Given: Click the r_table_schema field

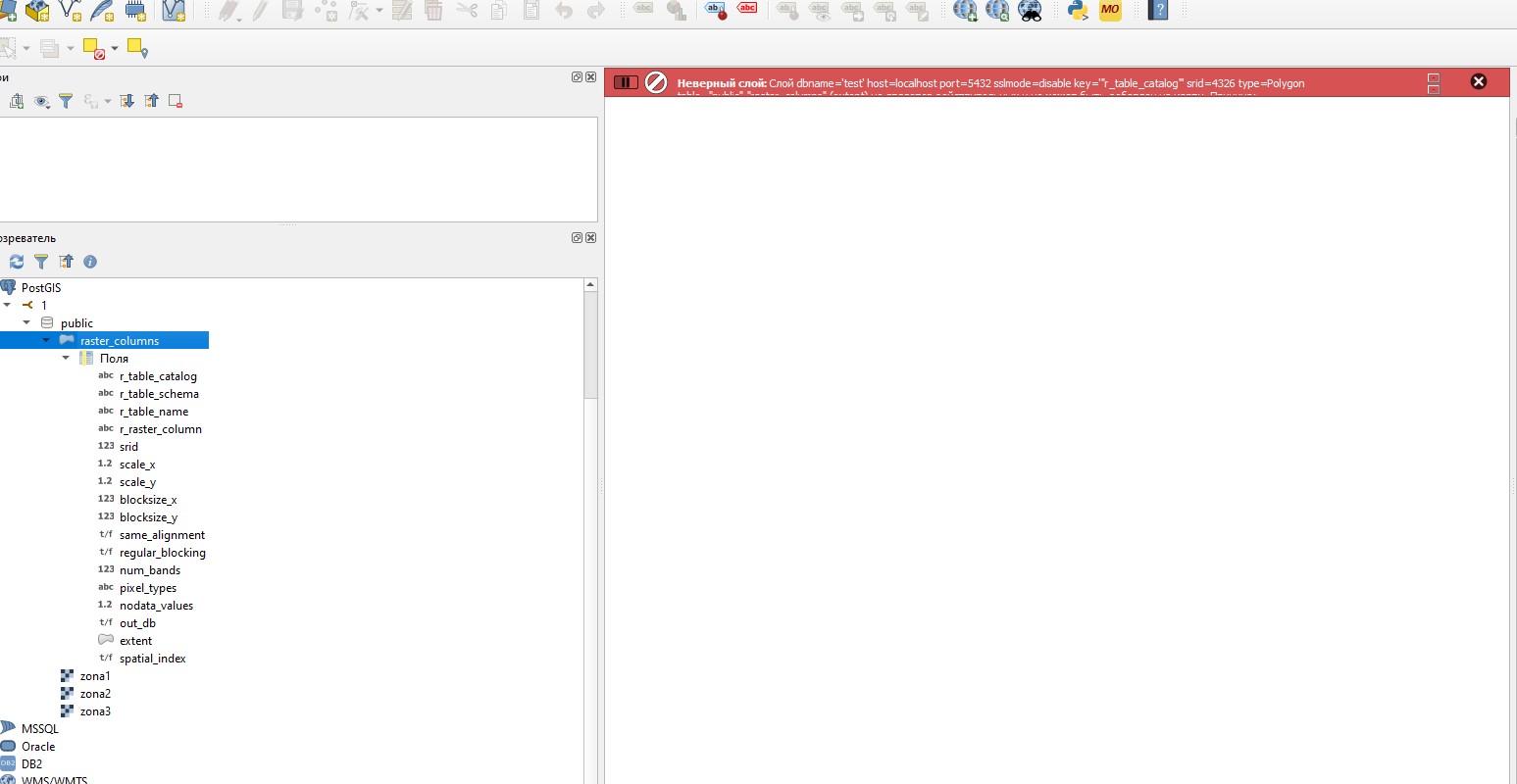Looking at the screenshot, I should 159,394.
